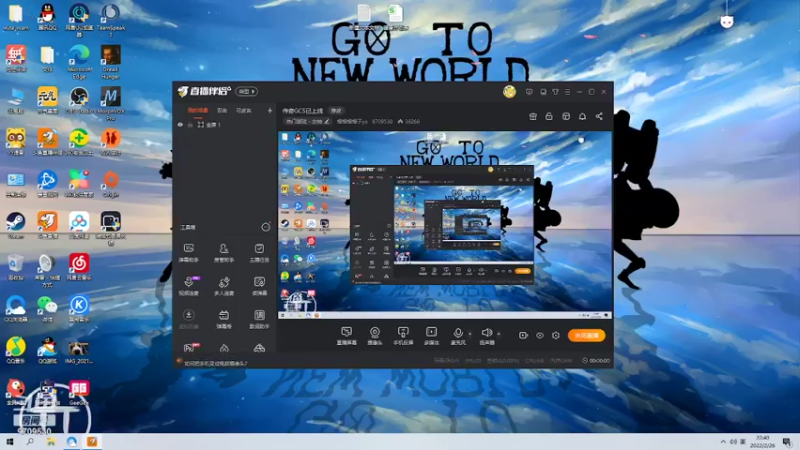Open the PK tool with red badge
Viewport: 800px width, 450px height.
click(x=191, y=348)
